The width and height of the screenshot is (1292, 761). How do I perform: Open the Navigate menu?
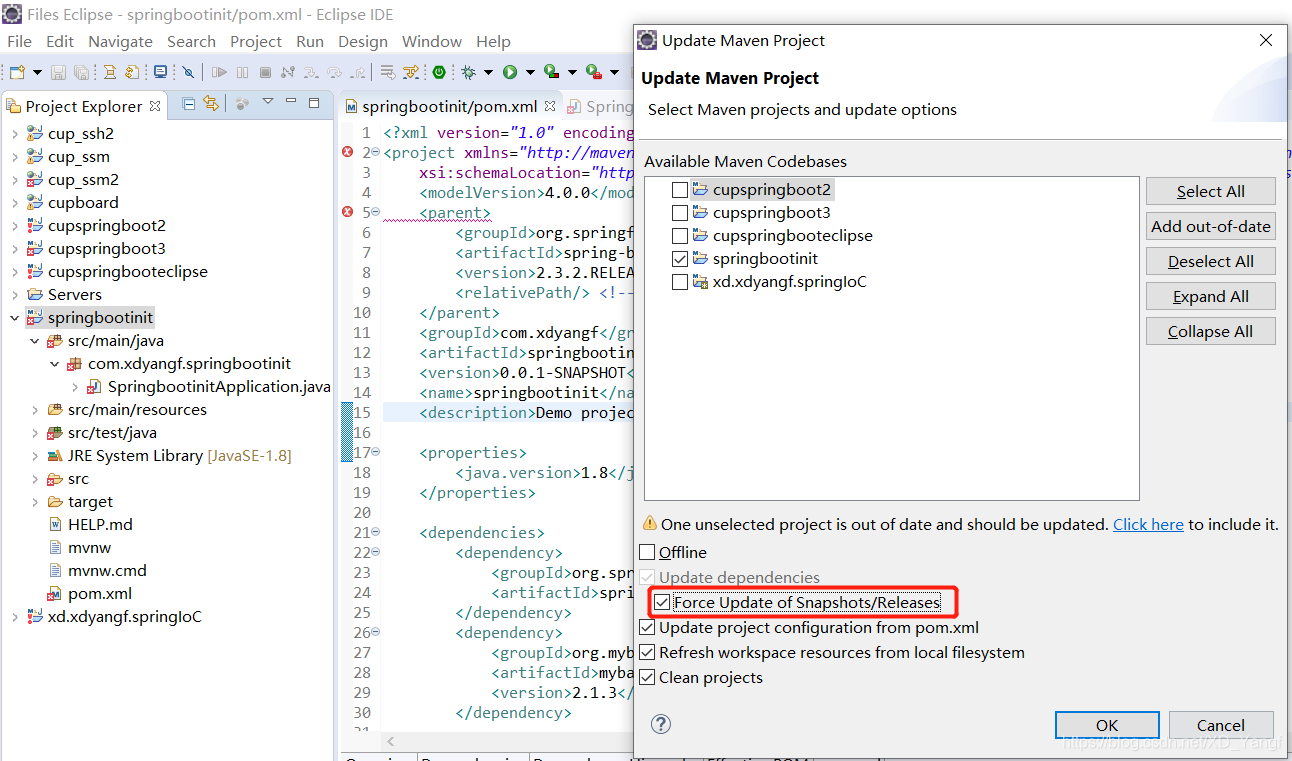(x=120, y=41)
